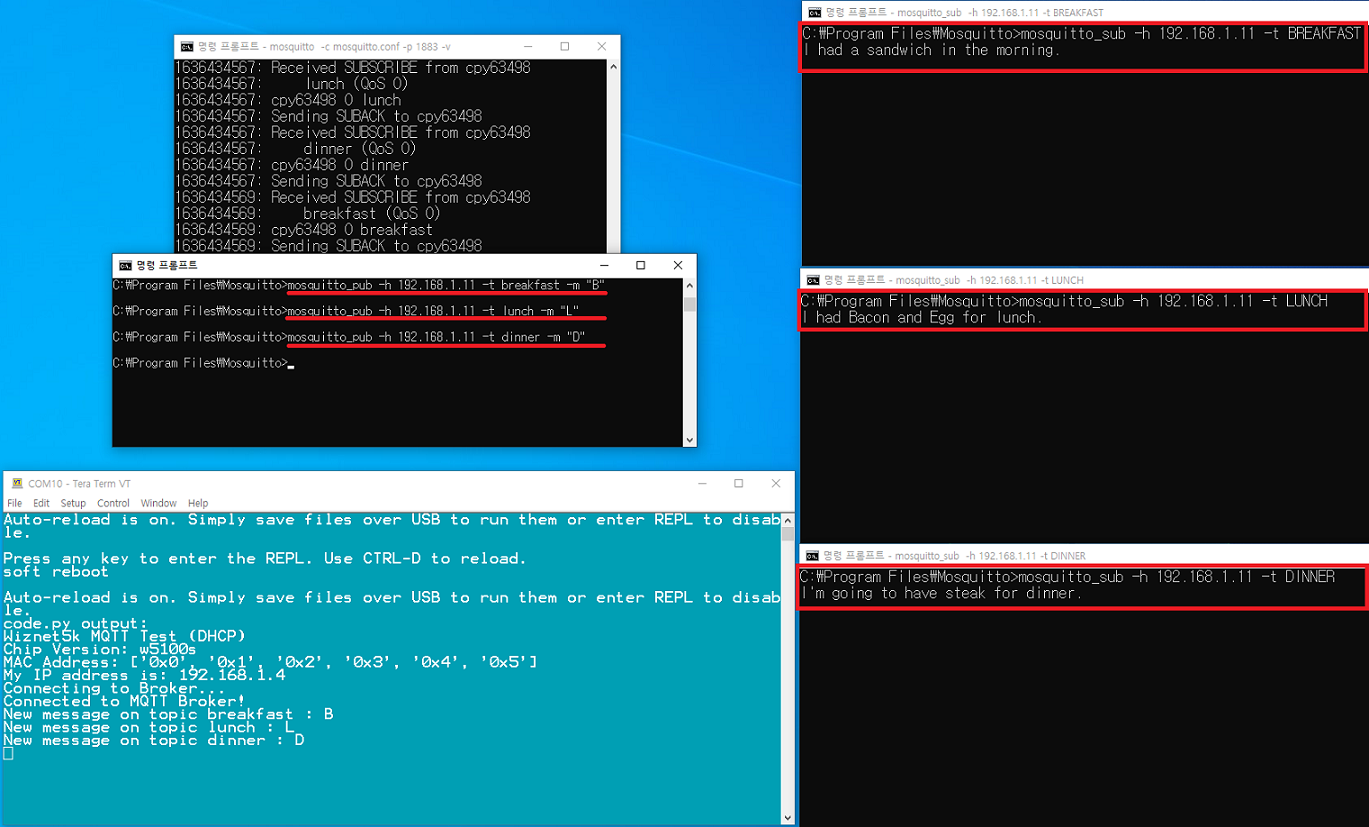
Task: Click the LUNCH subscriber window title bar
Action: click(x=1084, y=280)
